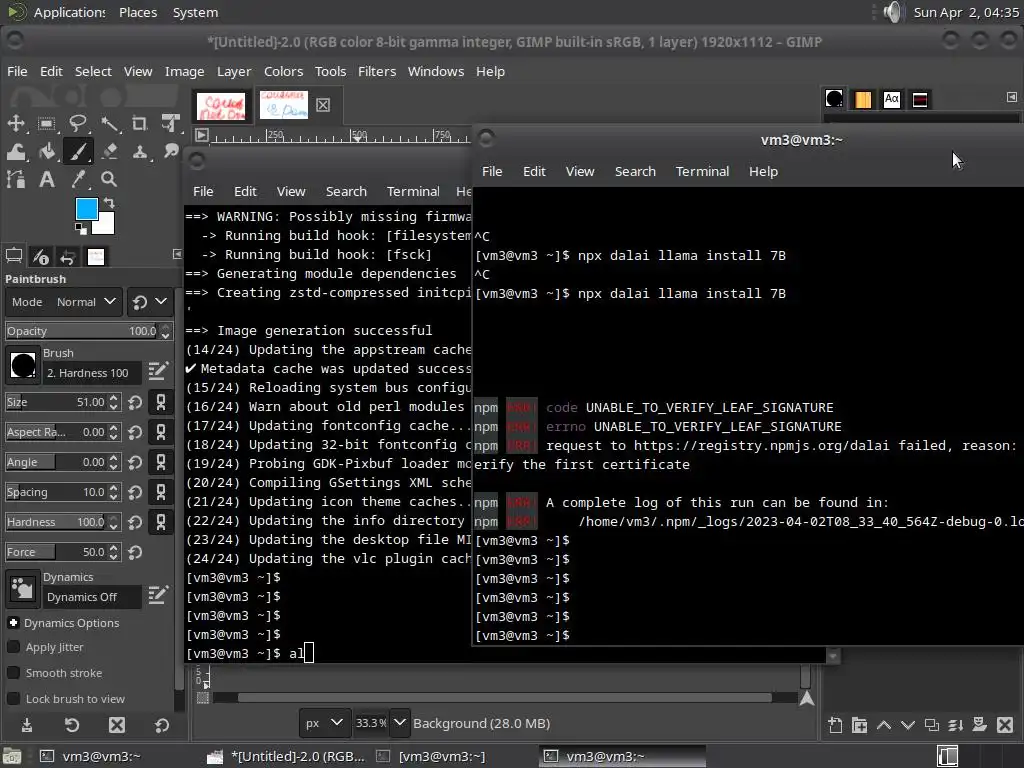Add a layer mask icon
Screen dimensions: 1024x768
pos(980,725)
